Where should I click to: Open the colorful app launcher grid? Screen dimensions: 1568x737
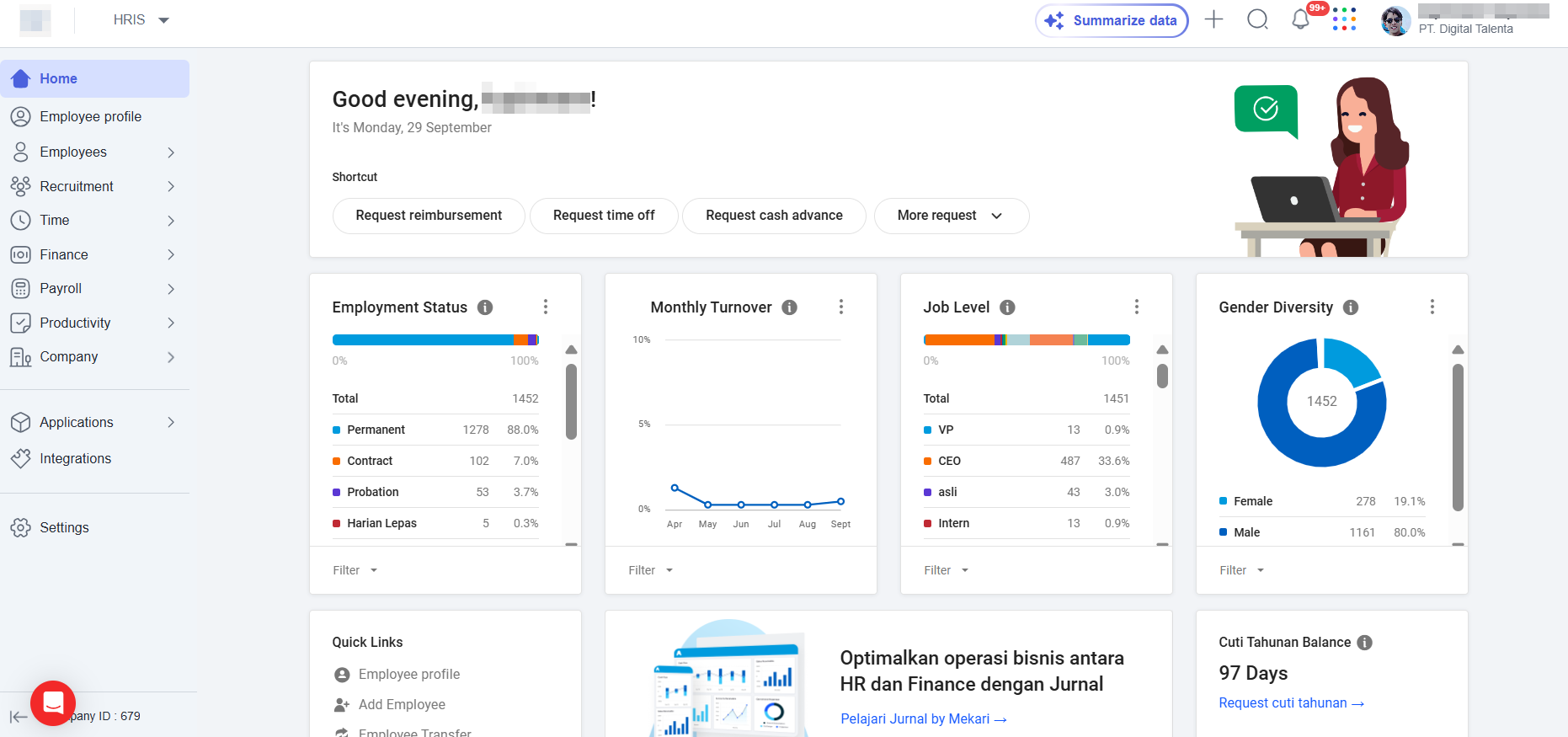coord(1344,19)
